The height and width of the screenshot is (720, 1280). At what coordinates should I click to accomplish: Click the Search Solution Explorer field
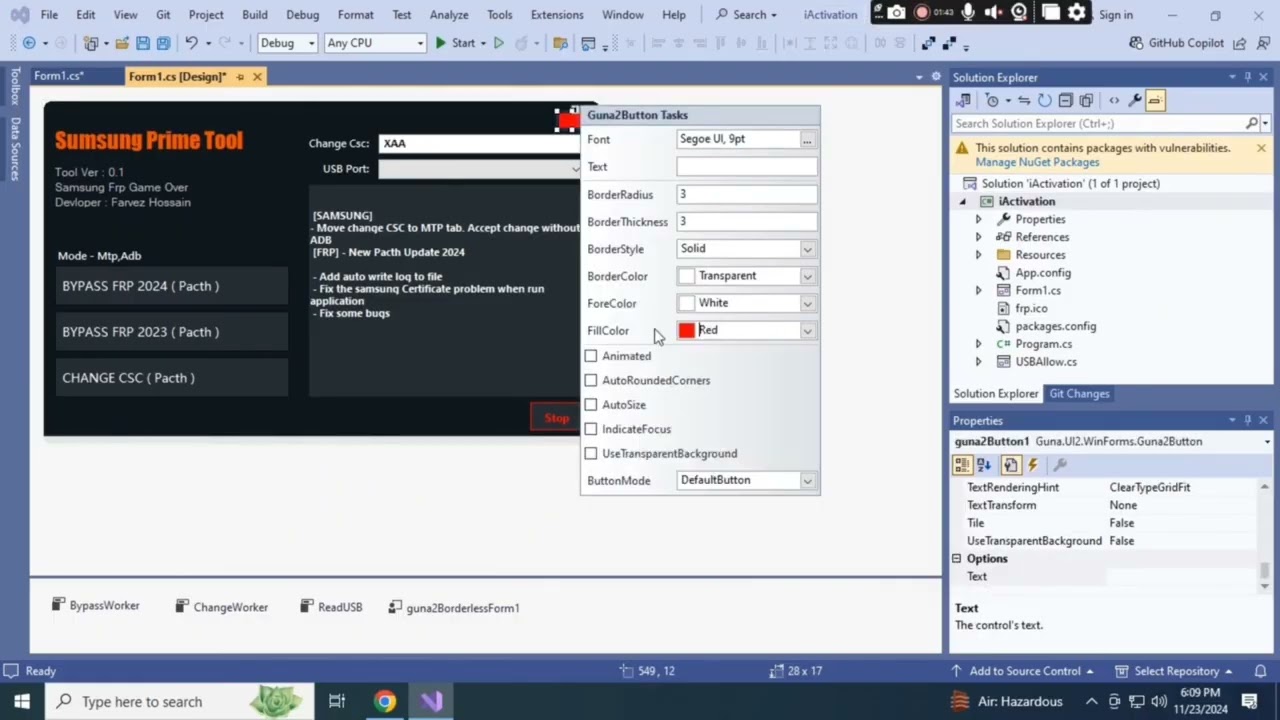pyautogui.click(x=1097, y=123)
